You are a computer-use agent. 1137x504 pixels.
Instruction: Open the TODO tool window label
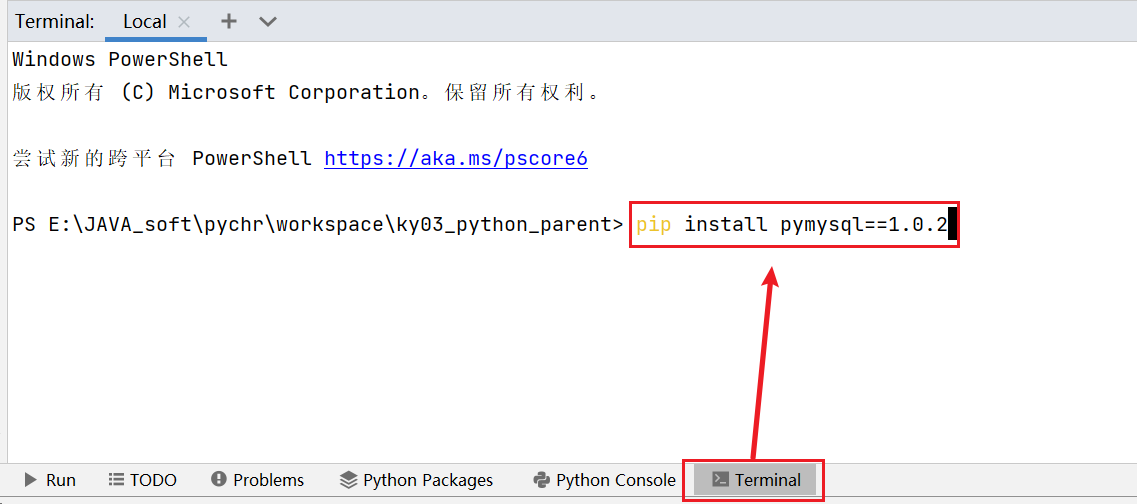(153, 480)
